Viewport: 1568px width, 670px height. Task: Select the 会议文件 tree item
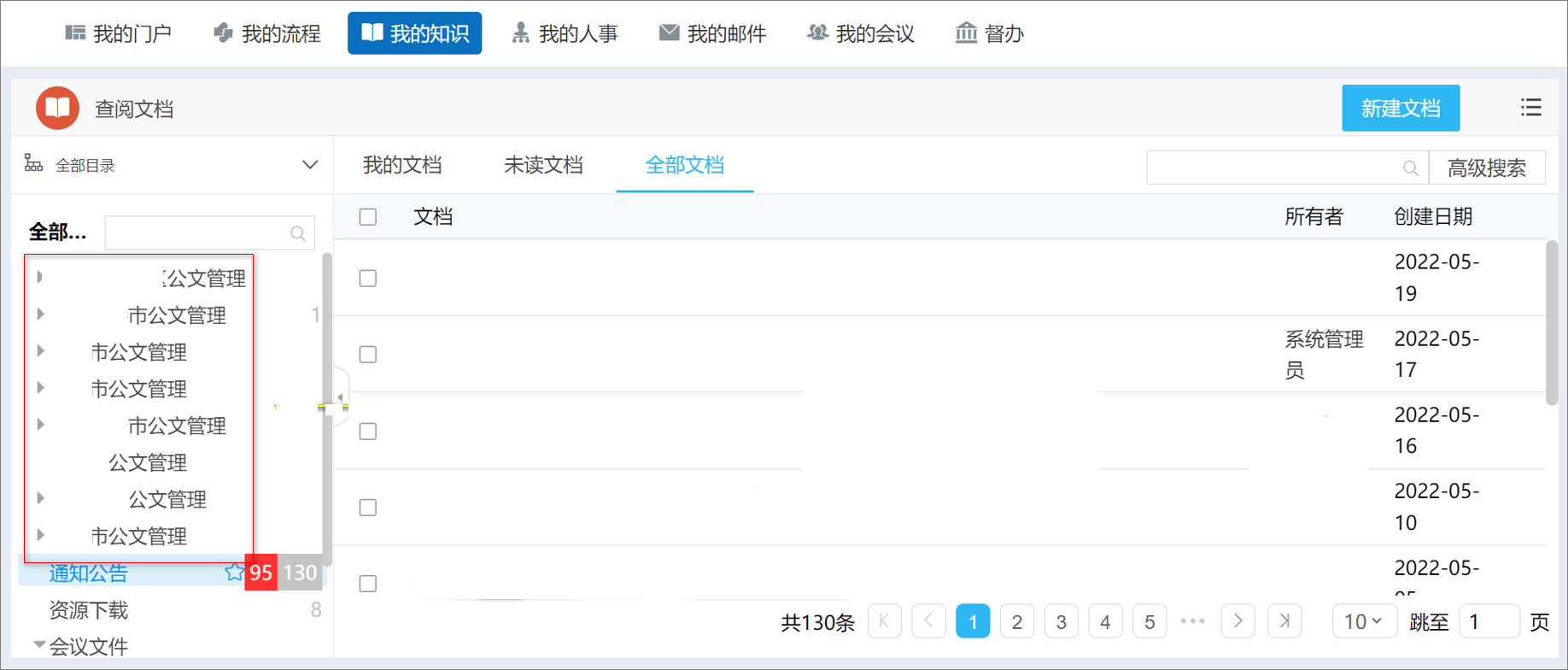click(x=89, y=647)
